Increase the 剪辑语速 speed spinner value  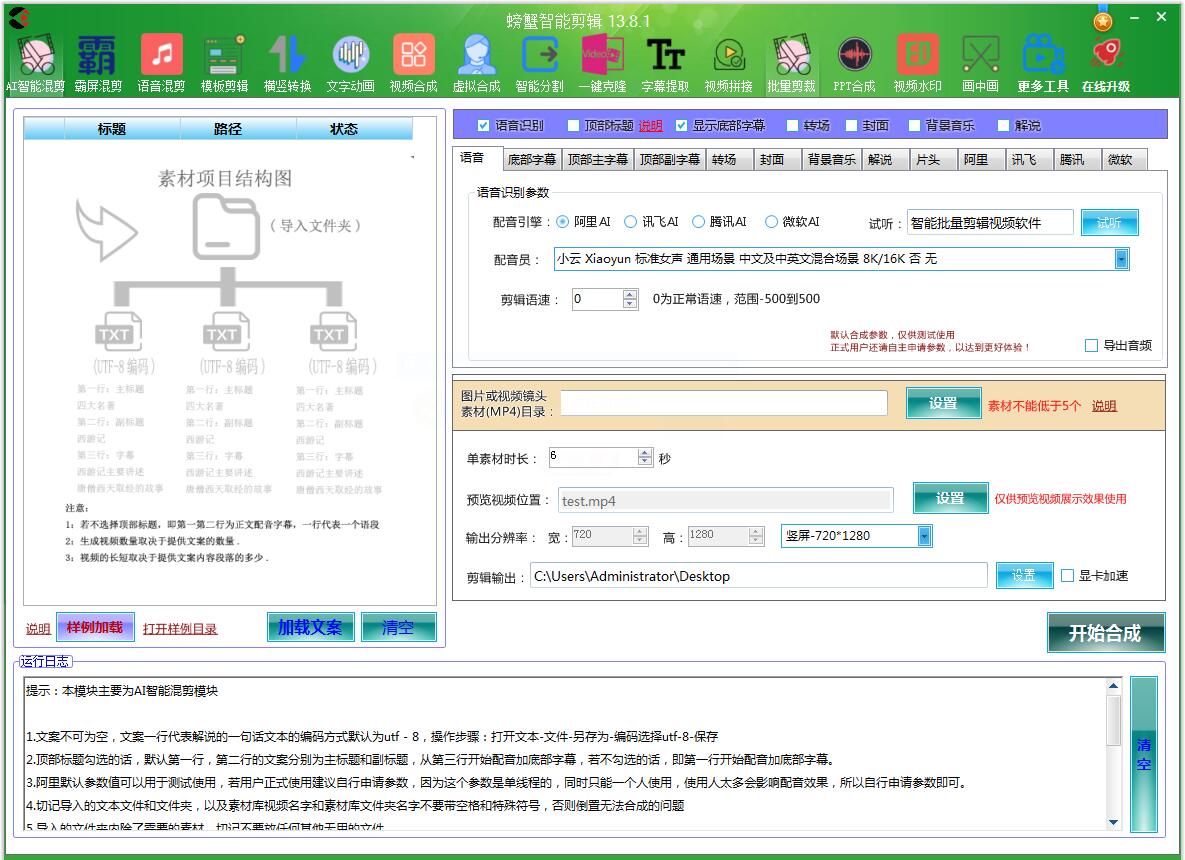(630, 294)
